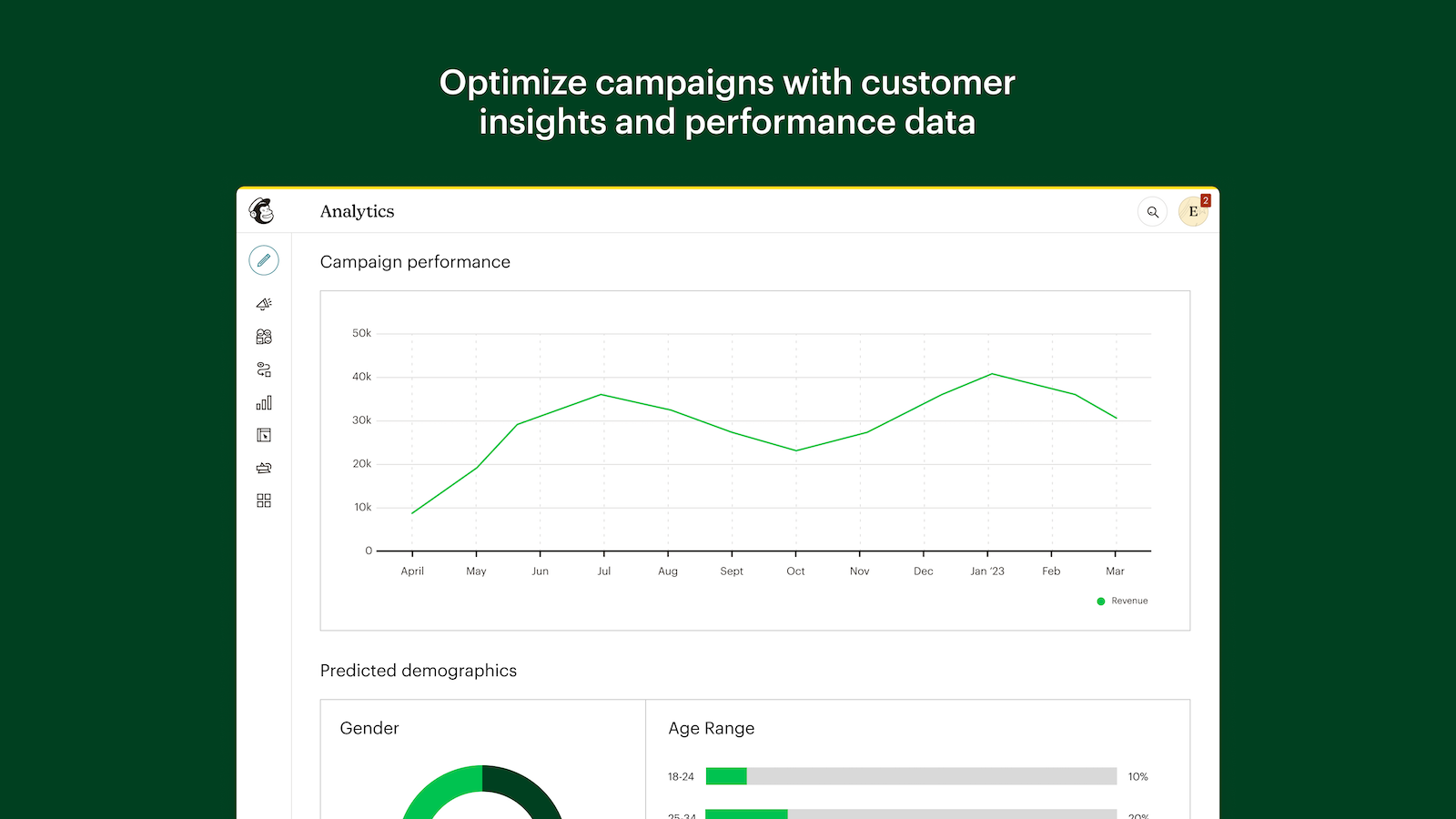Screen dimensions: 1456x819
Task: Open the Campaigns megaphone icon
Action: point(264,304)
